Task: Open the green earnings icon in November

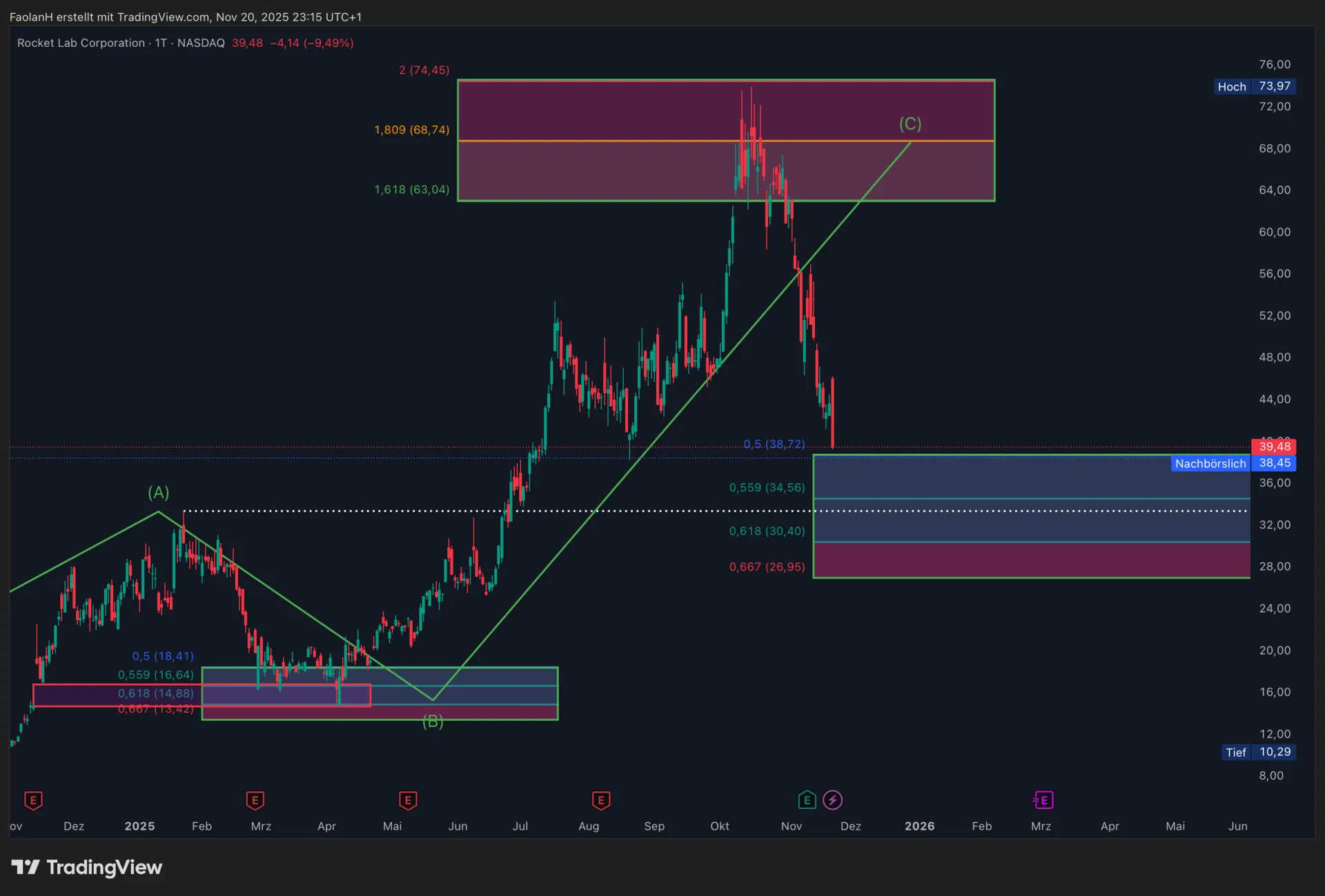Action: pyautogui.click(x=807, y=800)
